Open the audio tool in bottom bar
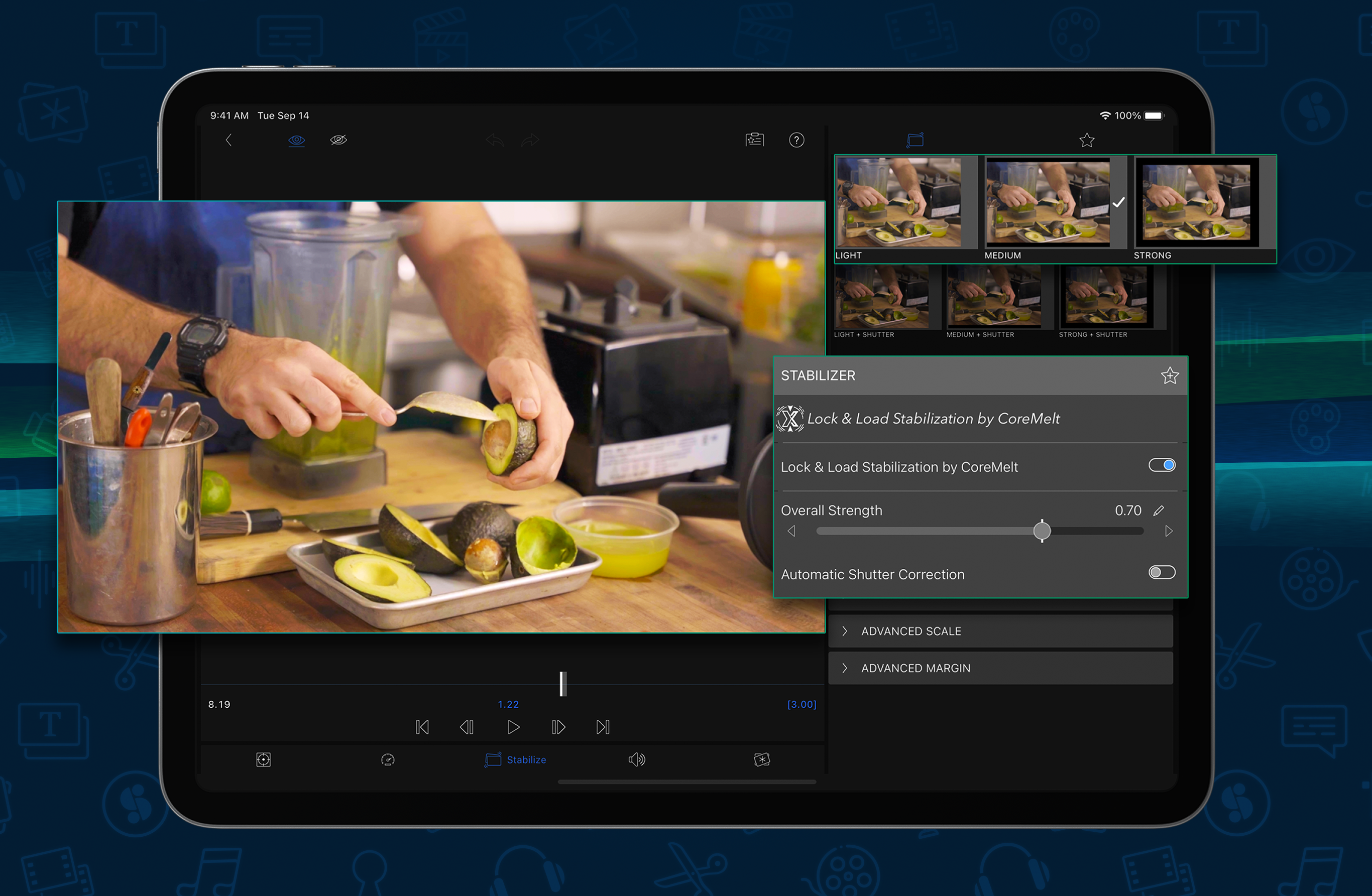This screenshot has width=1372, height=896. [637, 759]
